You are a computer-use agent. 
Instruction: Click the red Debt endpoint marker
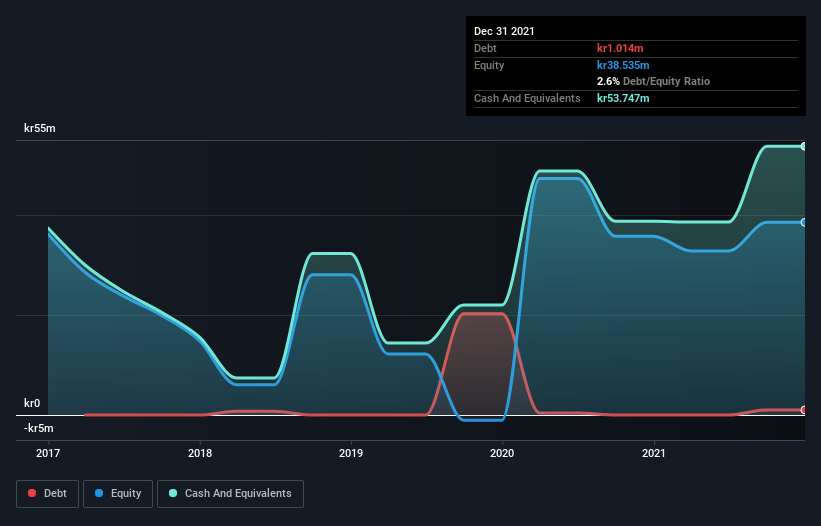(x=804, y=410)
